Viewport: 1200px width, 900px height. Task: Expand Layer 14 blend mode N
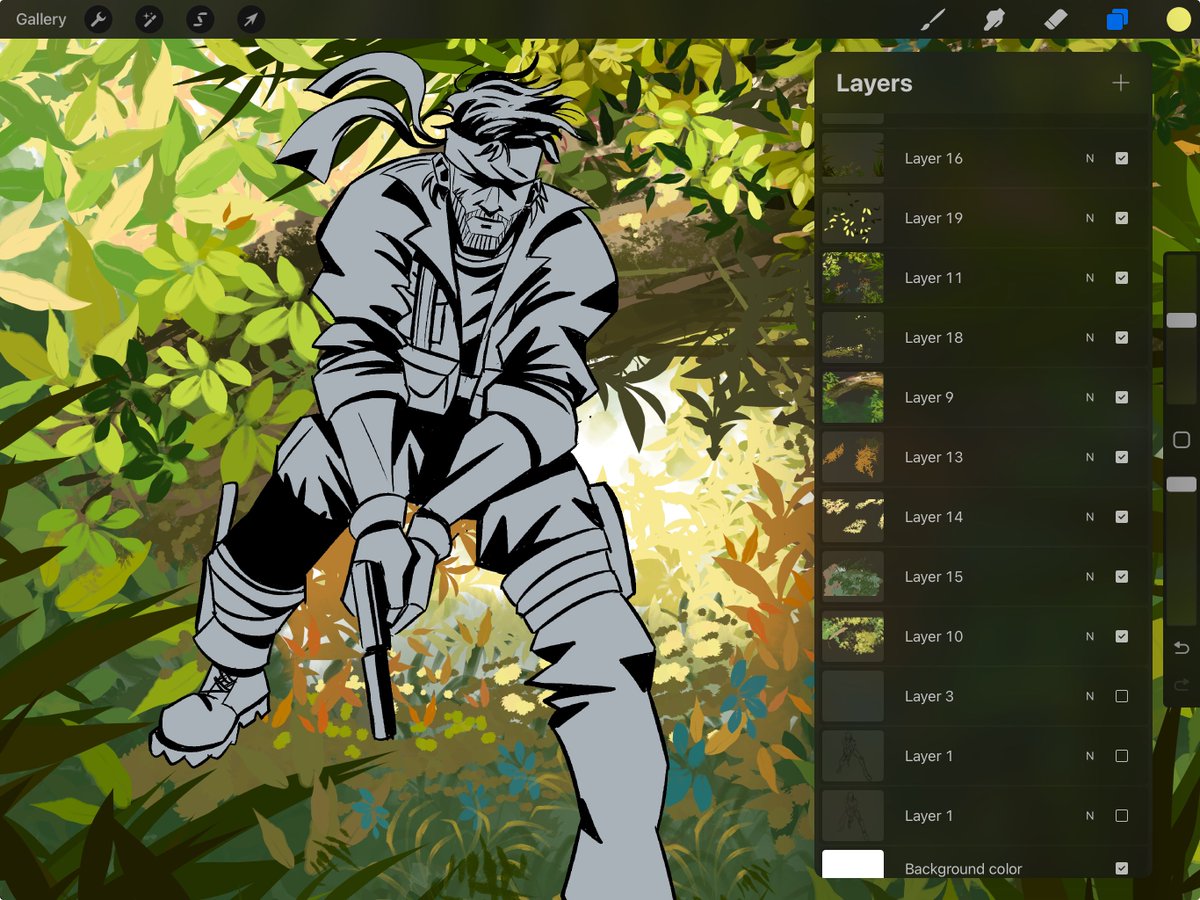tap(1090, 517)
